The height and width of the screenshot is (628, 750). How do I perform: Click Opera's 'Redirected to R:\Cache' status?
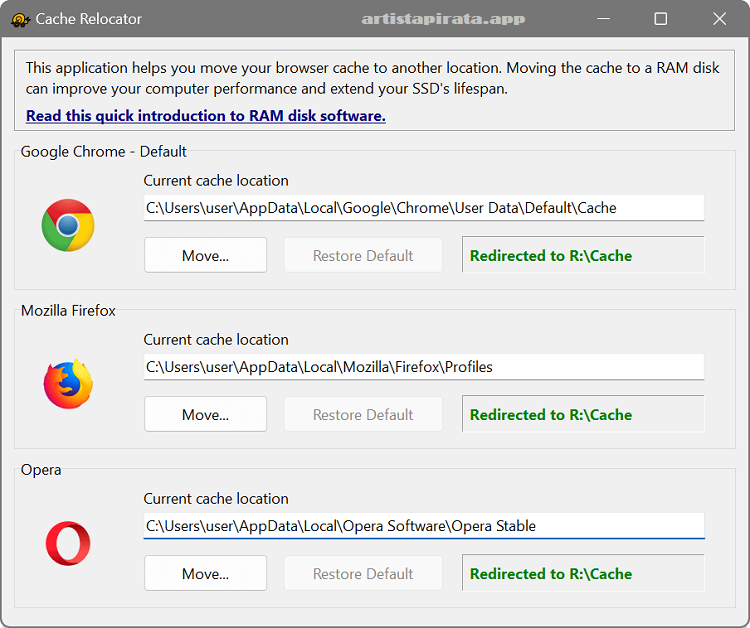click(x=583, y=573)
